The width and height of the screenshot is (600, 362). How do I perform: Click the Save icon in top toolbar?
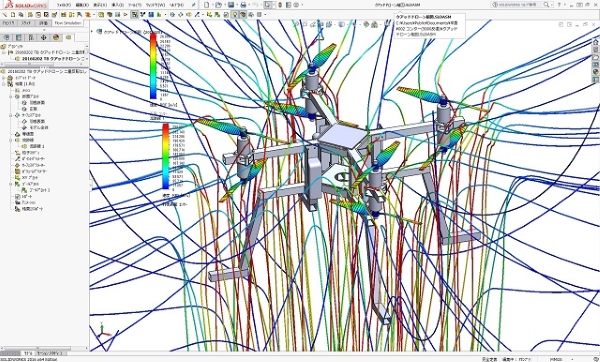231,5
